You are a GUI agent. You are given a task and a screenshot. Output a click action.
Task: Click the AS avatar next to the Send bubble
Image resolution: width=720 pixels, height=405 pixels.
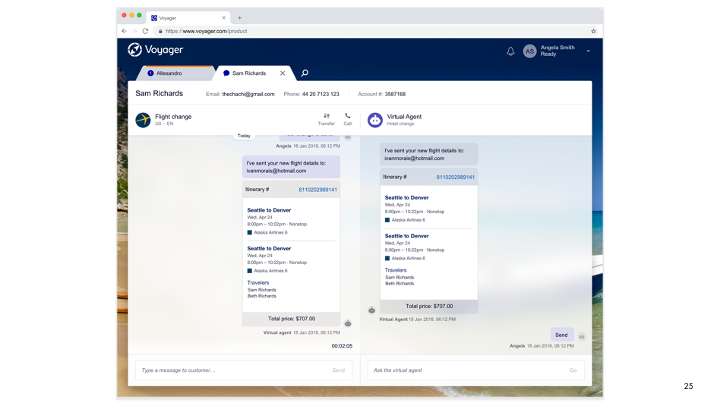(581, 337)
